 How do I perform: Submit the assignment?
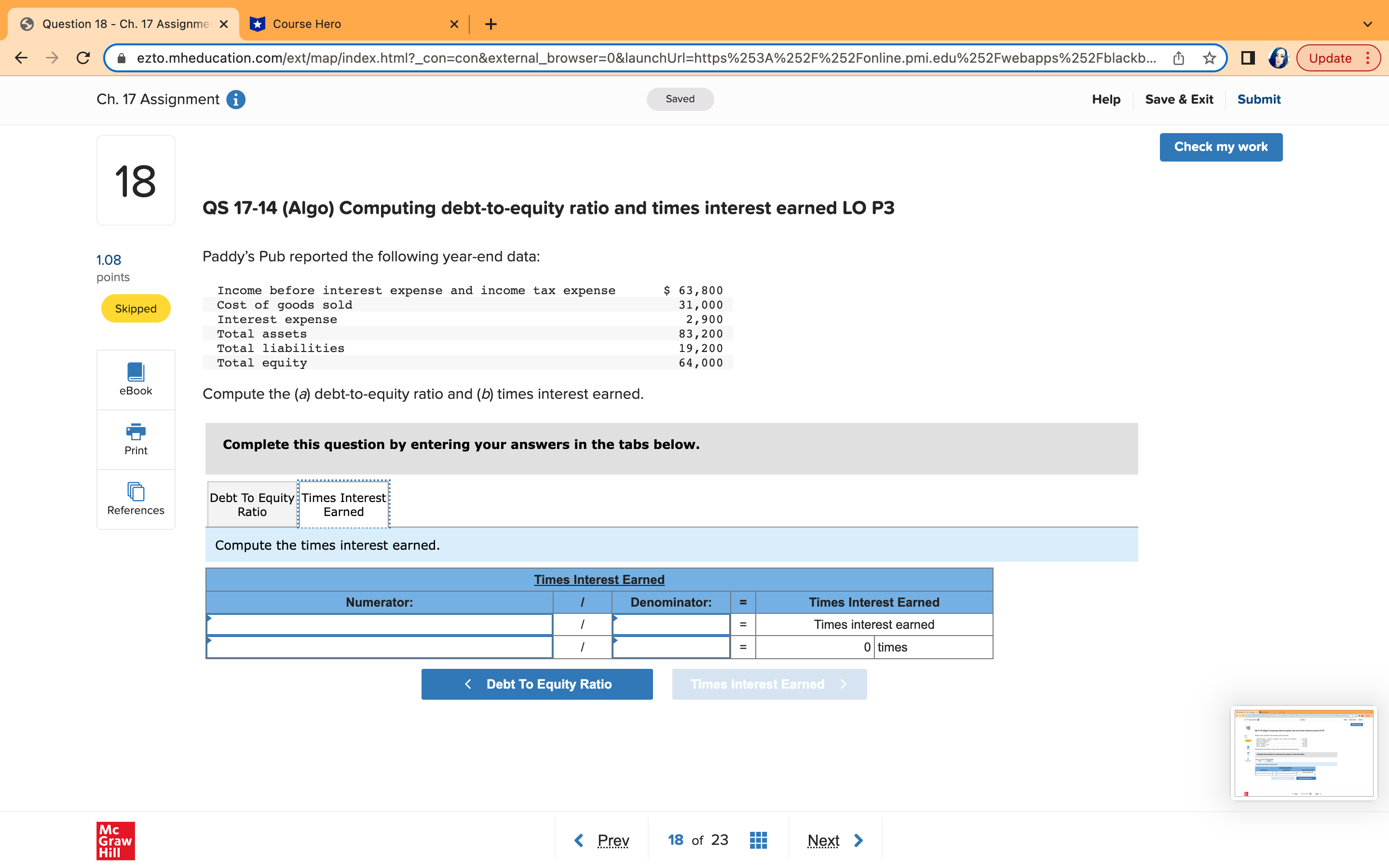point(1258,99)
